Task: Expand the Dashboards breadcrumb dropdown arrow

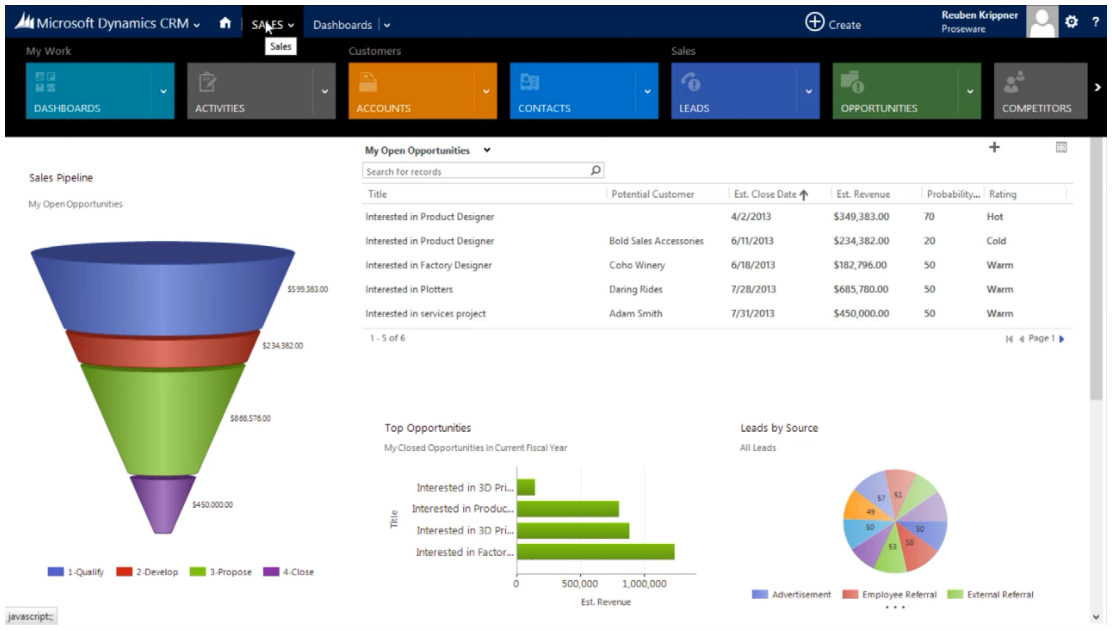Action: (x=387, y=25)
